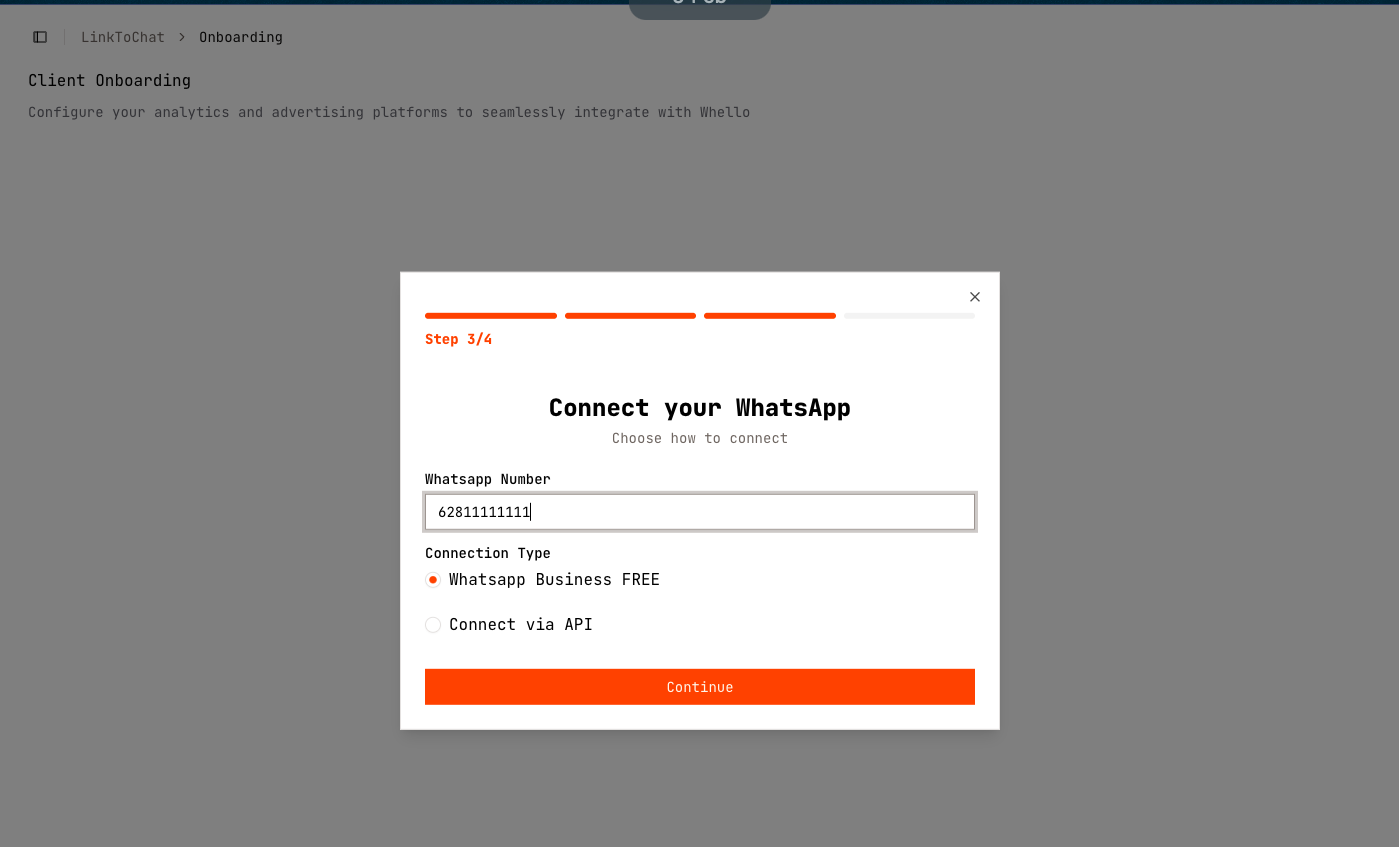Click the "Step 3/4" indicator text
This screenshot has width=1399, height=847.
point(458,339)
